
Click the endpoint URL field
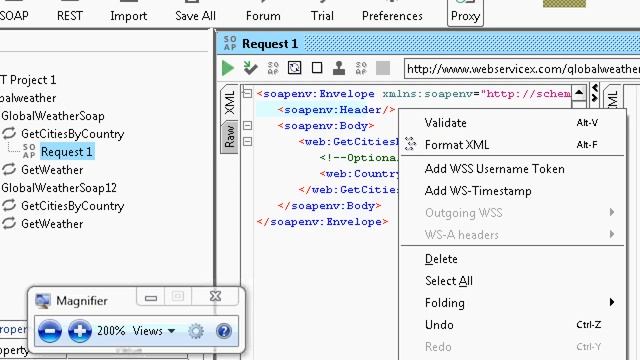[522, 69]
